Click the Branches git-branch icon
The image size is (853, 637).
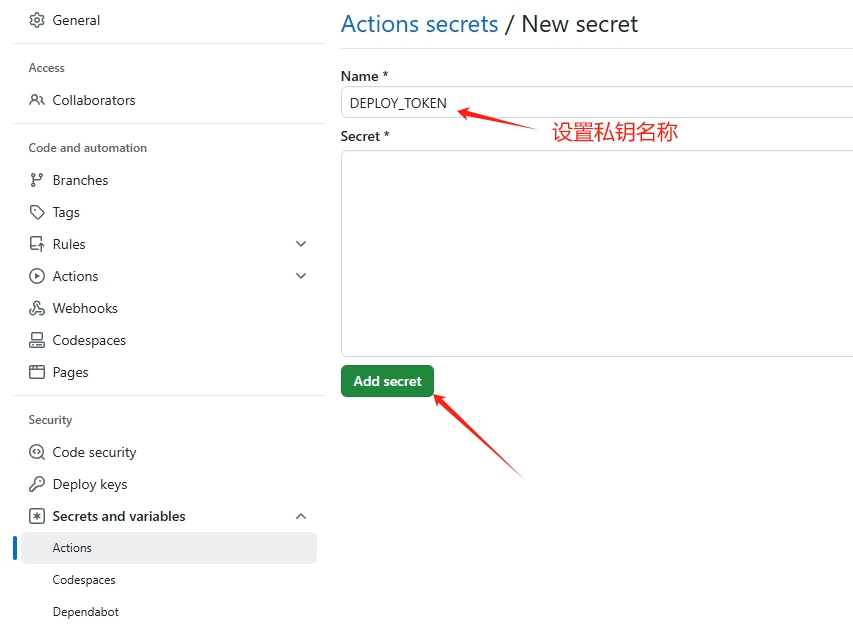tap(36, 180)
